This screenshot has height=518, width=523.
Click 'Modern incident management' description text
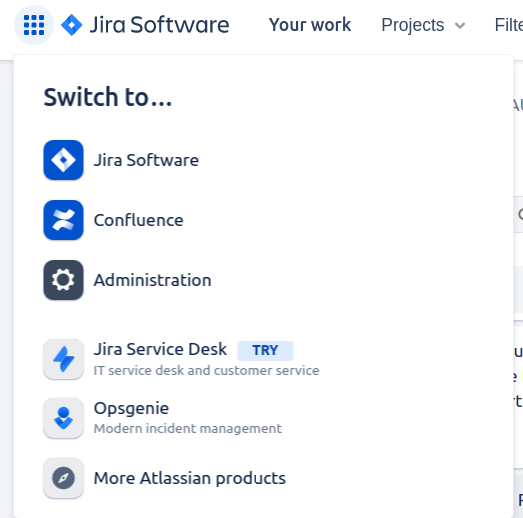187,429
